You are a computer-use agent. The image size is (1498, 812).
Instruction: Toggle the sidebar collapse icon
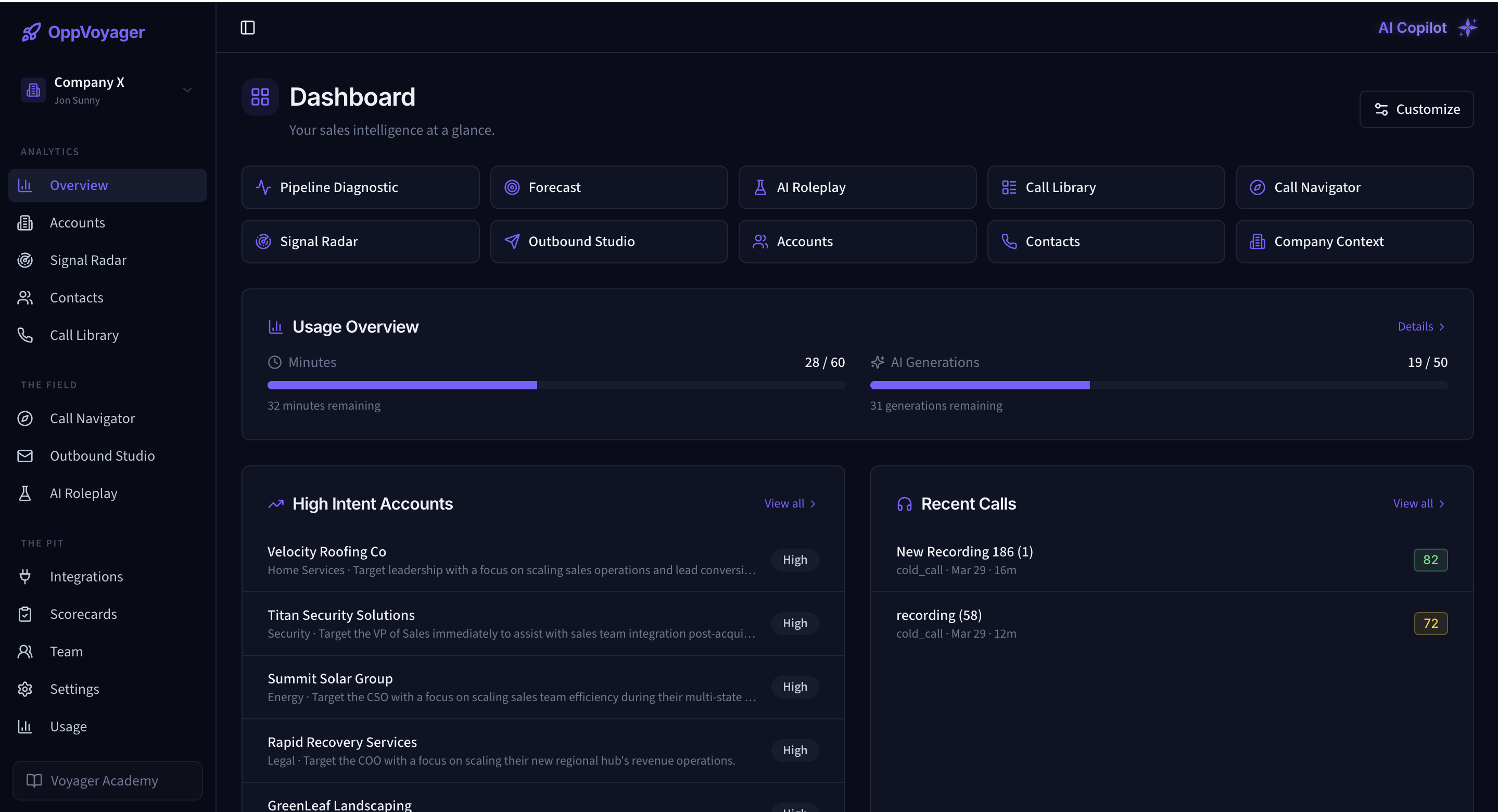248,28
